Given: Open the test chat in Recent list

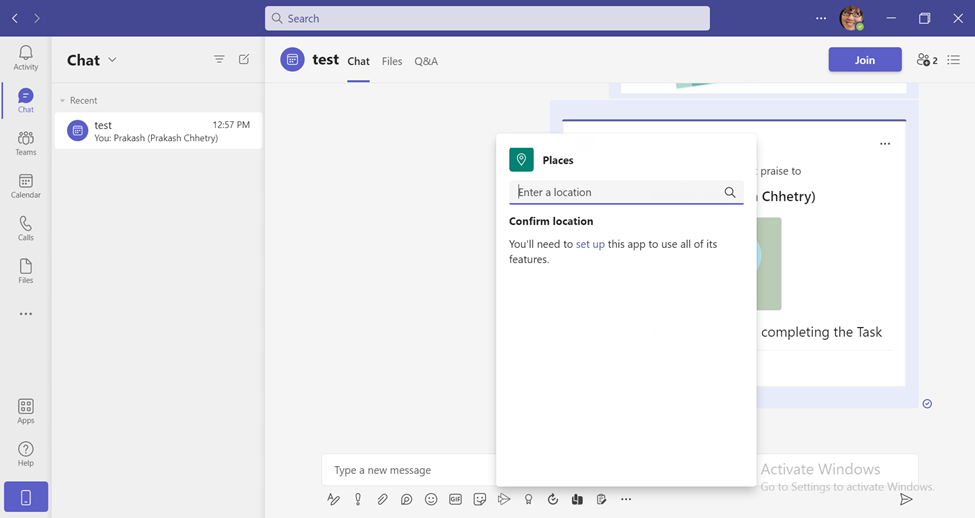Looking at the screenshot, I should pyautogui.click(x=158, y=131).
